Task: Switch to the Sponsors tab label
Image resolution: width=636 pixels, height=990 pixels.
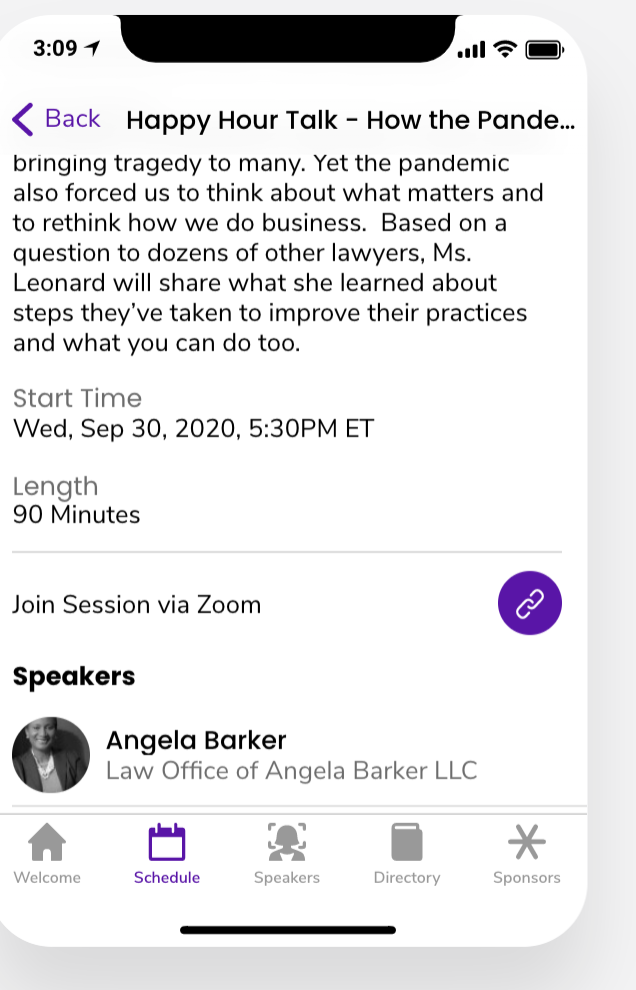Action: point(527,878)
